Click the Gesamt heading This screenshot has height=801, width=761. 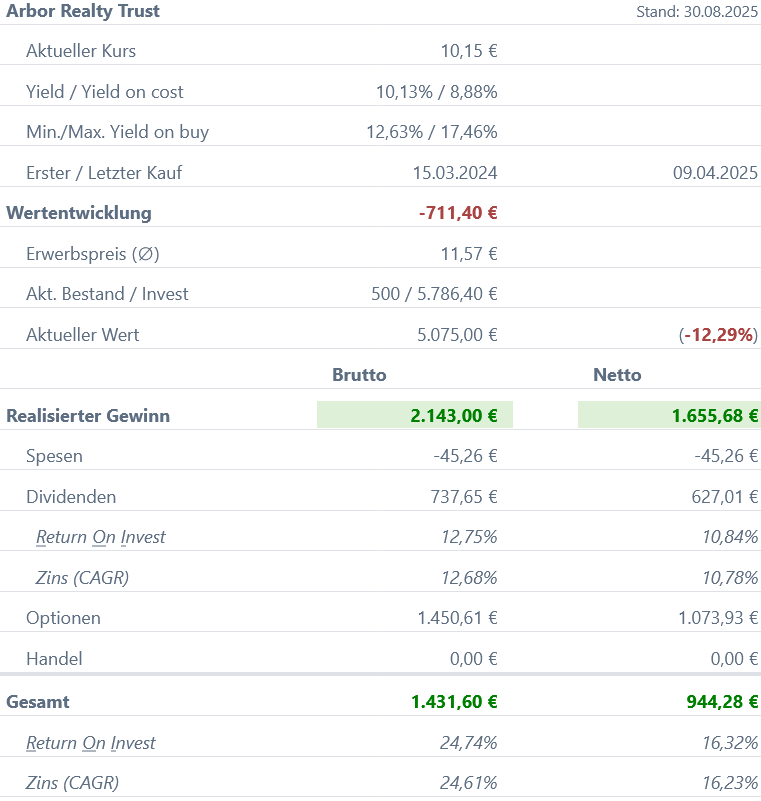coord(38,702)
